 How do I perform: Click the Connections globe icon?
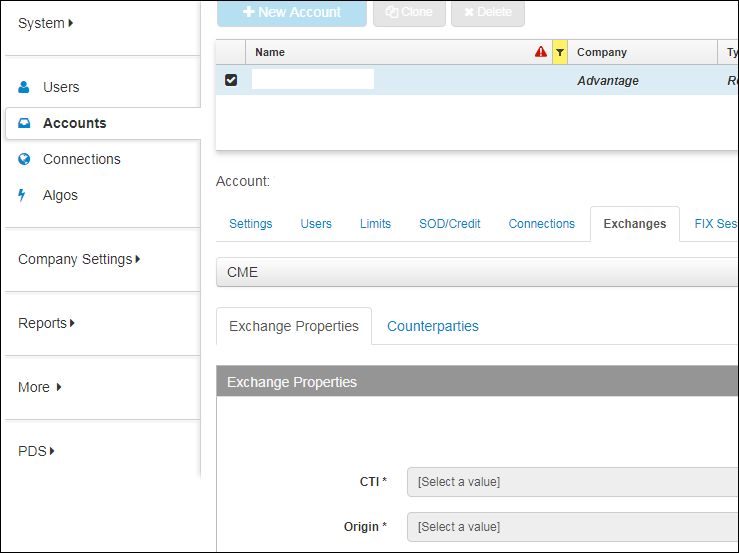pyautogui.click(x=24, y=159)
